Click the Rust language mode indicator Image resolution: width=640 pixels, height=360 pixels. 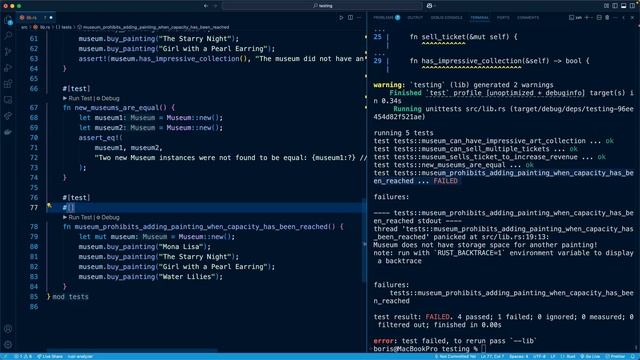click(570, 357)
